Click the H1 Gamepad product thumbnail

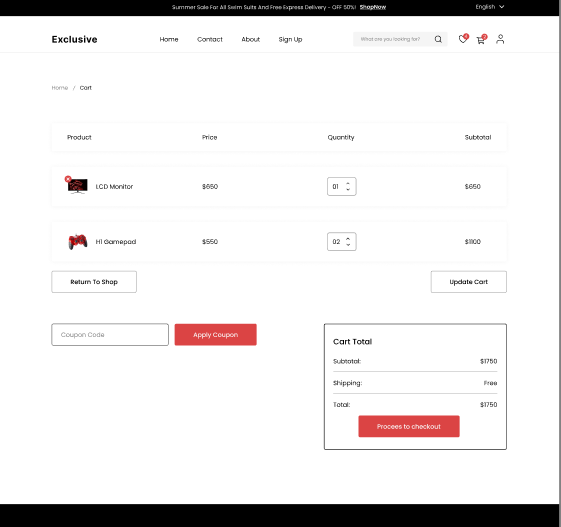point(78,241)
